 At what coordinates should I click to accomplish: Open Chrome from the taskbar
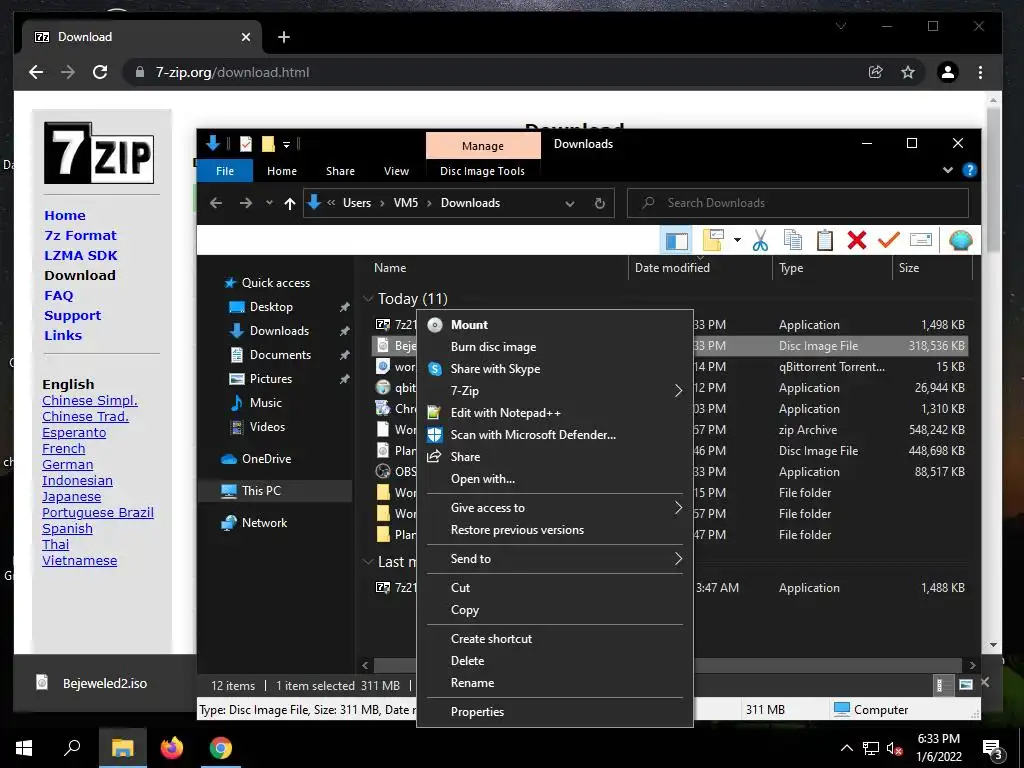[221, 748]
